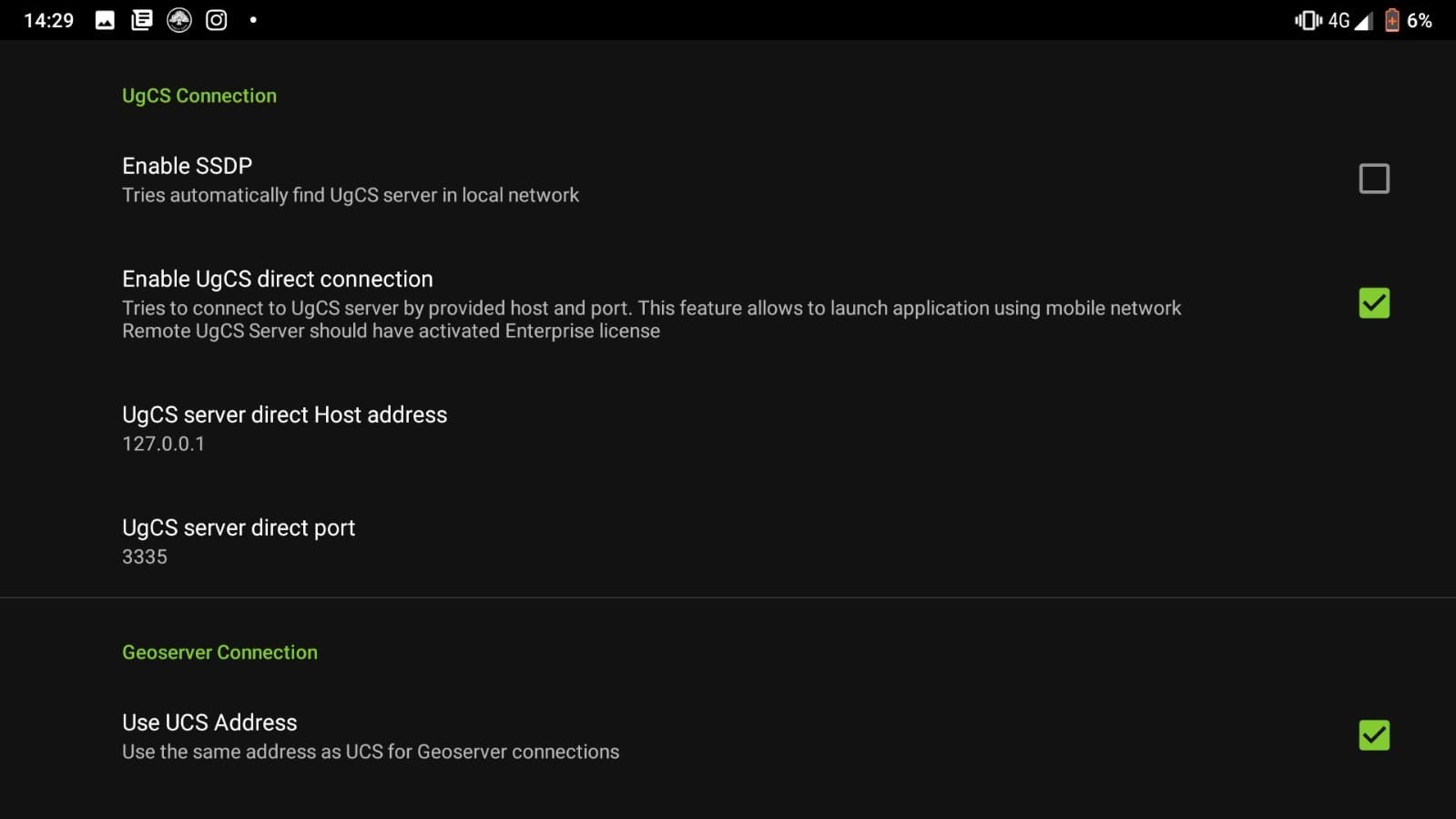
Task: Tap the Use UCS Address title text
Action: (209, 722)
